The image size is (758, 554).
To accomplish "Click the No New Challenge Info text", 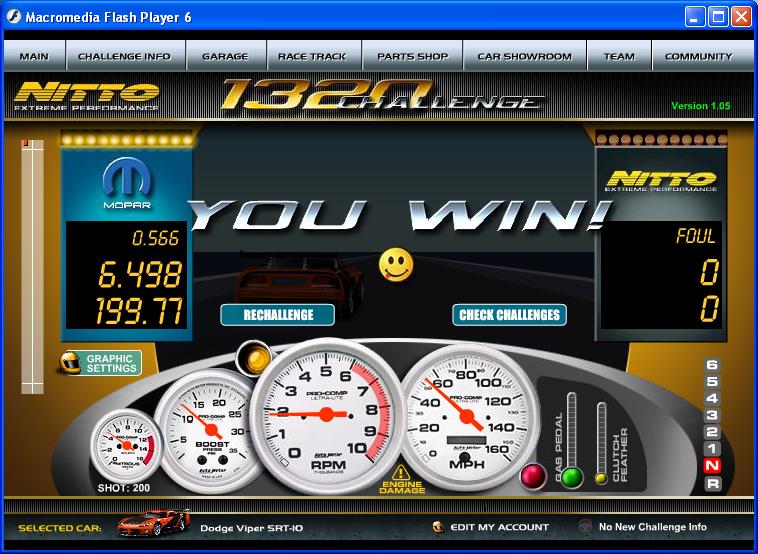I will pyautogui.click(x=653, y=527).
